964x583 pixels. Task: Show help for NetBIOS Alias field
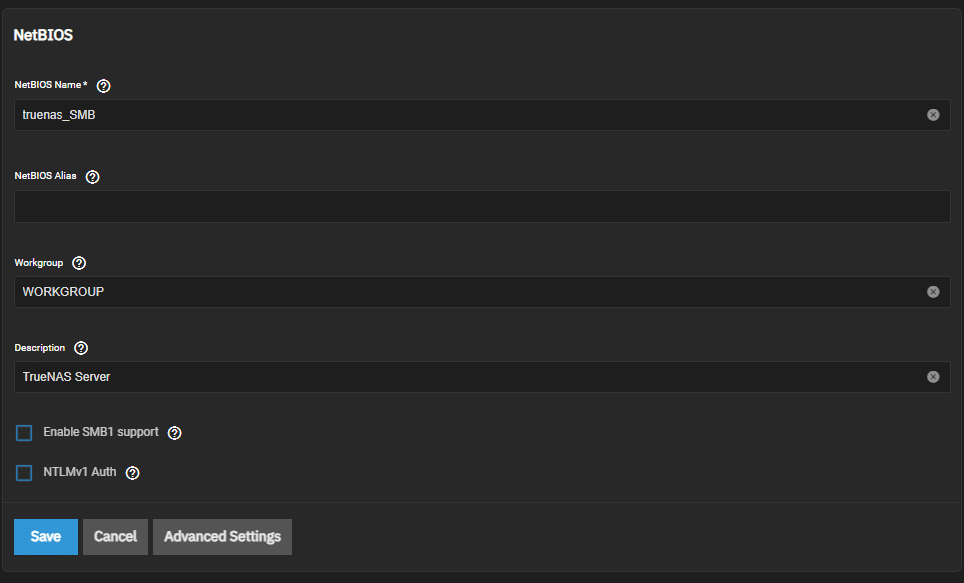92,177
